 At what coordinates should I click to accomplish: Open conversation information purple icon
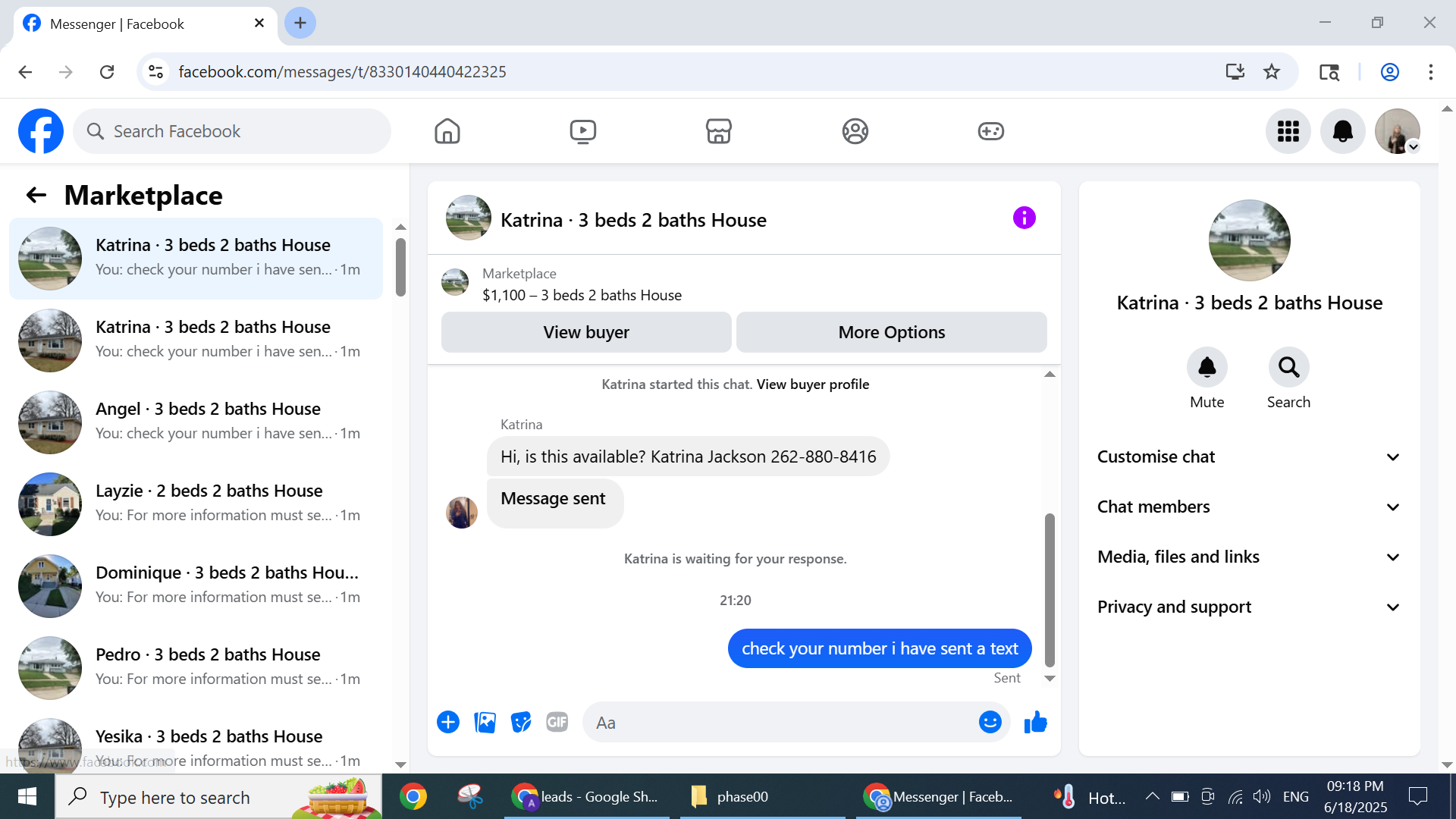point(1024,218)
